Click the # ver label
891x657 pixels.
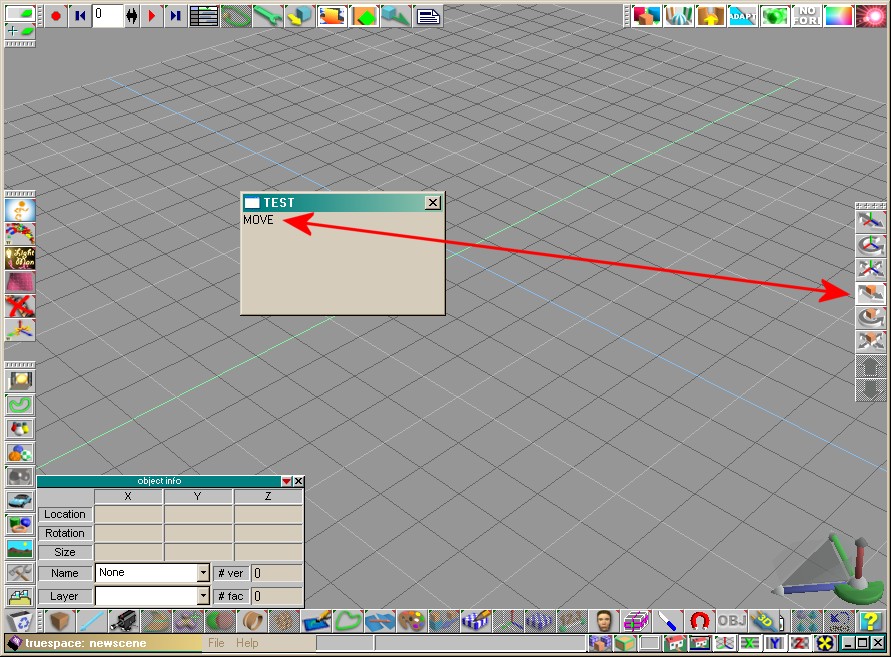coord(231,573)
